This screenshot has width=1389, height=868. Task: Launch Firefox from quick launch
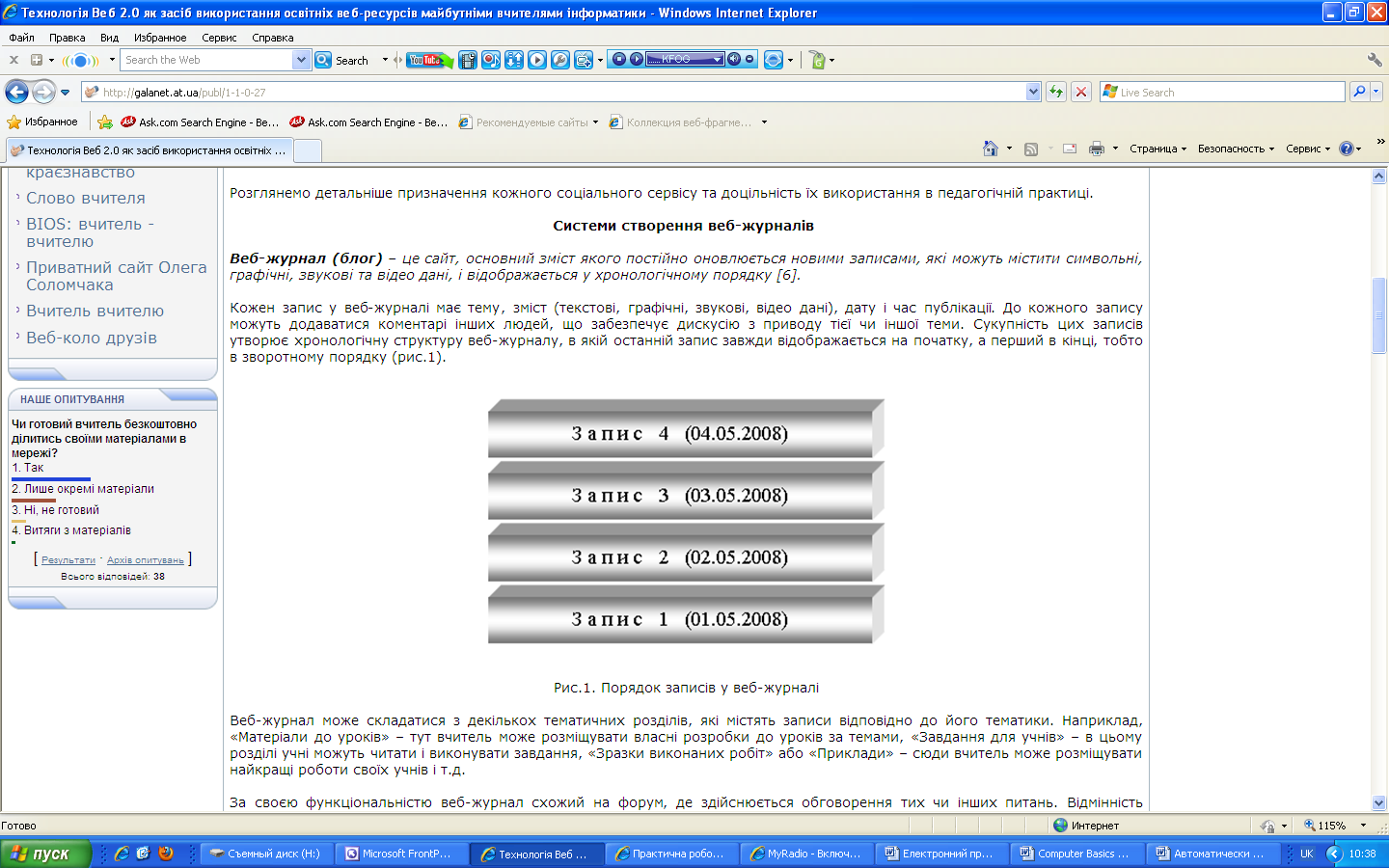166,854
